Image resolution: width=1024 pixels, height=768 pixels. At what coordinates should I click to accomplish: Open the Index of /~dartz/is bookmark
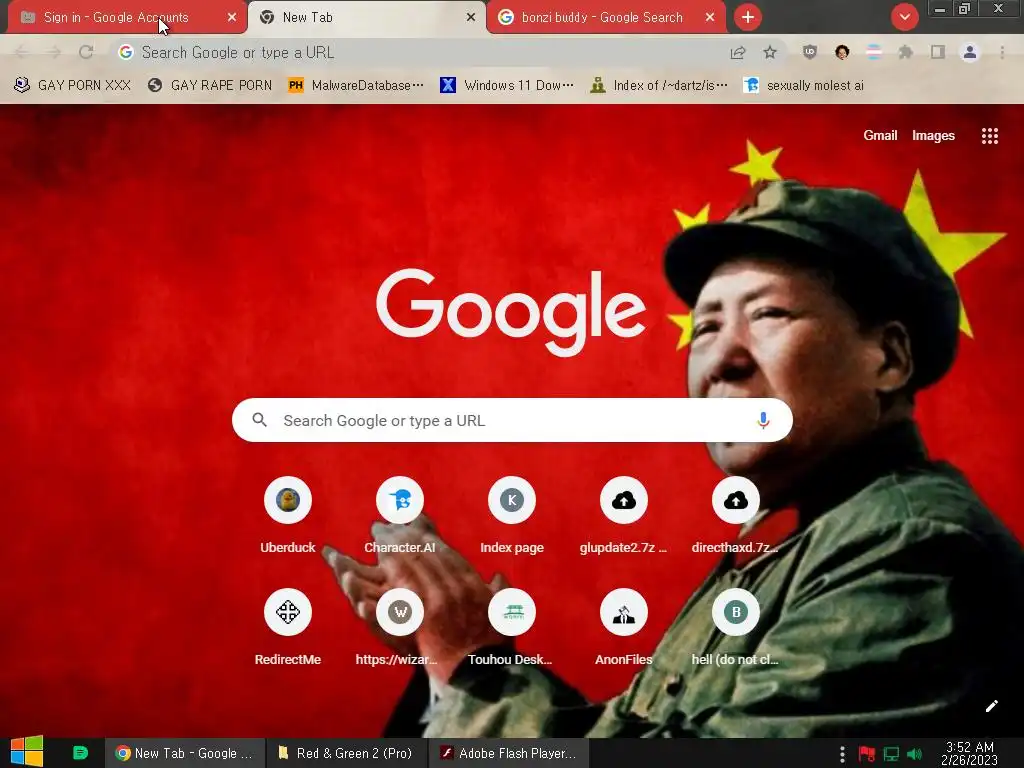658,86
